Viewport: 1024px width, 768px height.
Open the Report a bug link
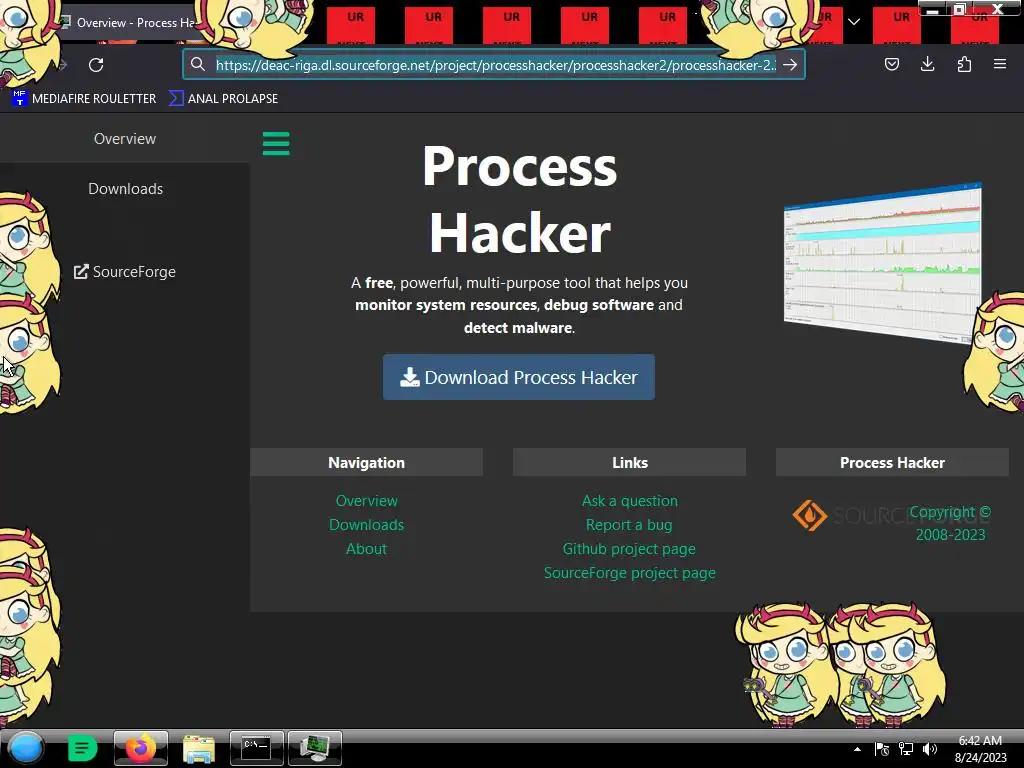pyautogui.click(x=629, y=525)
